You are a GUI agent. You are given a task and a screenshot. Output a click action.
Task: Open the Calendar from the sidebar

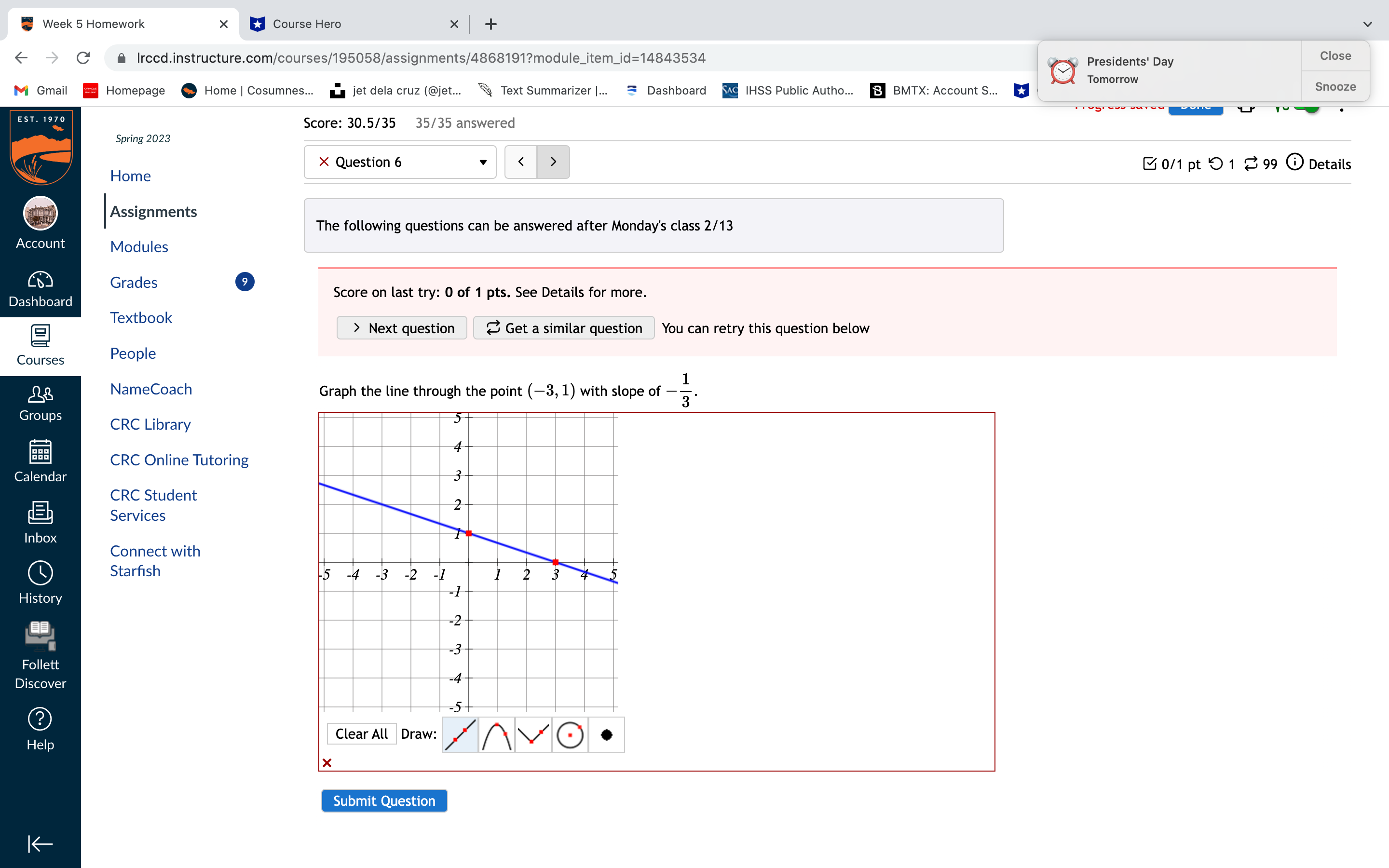pyautogui.click(x=40, y=459)
